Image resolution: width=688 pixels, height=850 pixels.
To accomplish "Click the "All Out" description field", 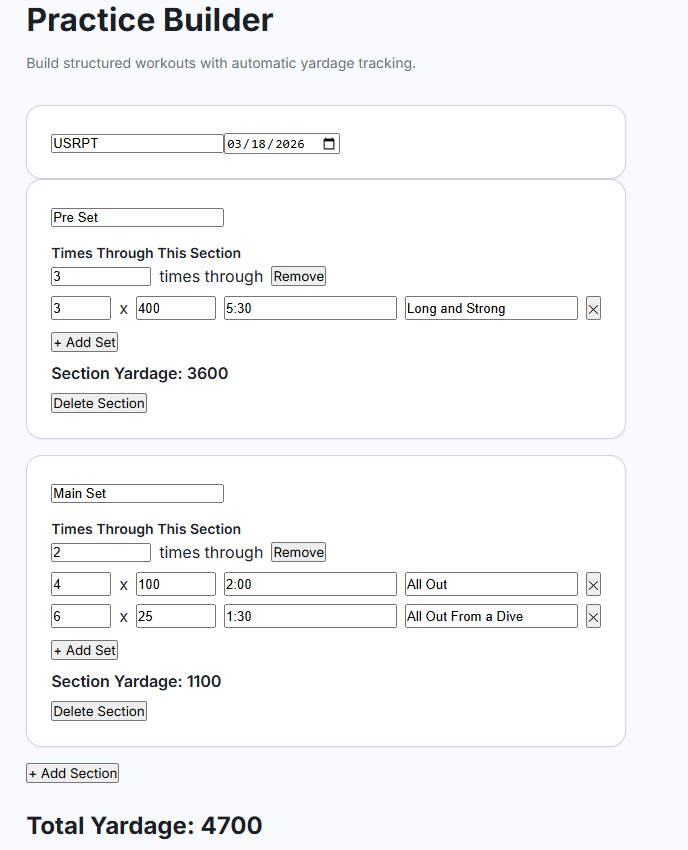I will click(490, 584).
